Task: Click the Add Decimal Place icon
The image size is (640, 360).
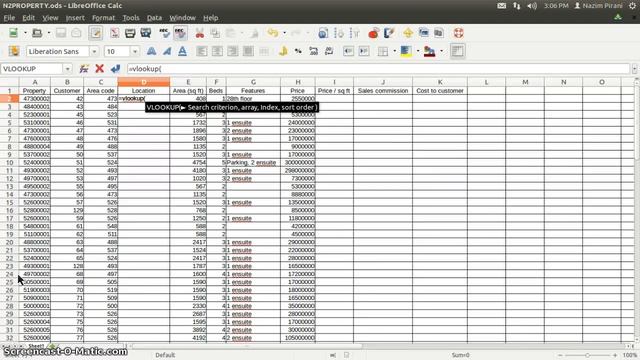Action: tap(313, 51)
